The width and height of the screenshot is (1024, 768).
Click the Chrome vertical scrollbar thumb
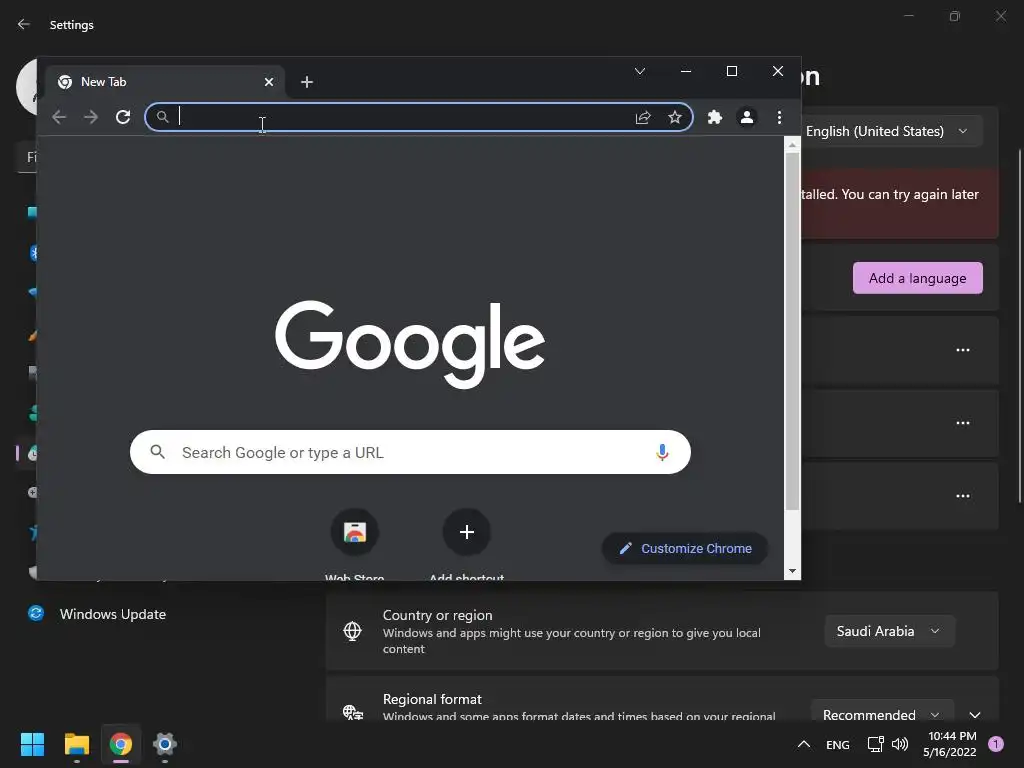coord(792,332)
